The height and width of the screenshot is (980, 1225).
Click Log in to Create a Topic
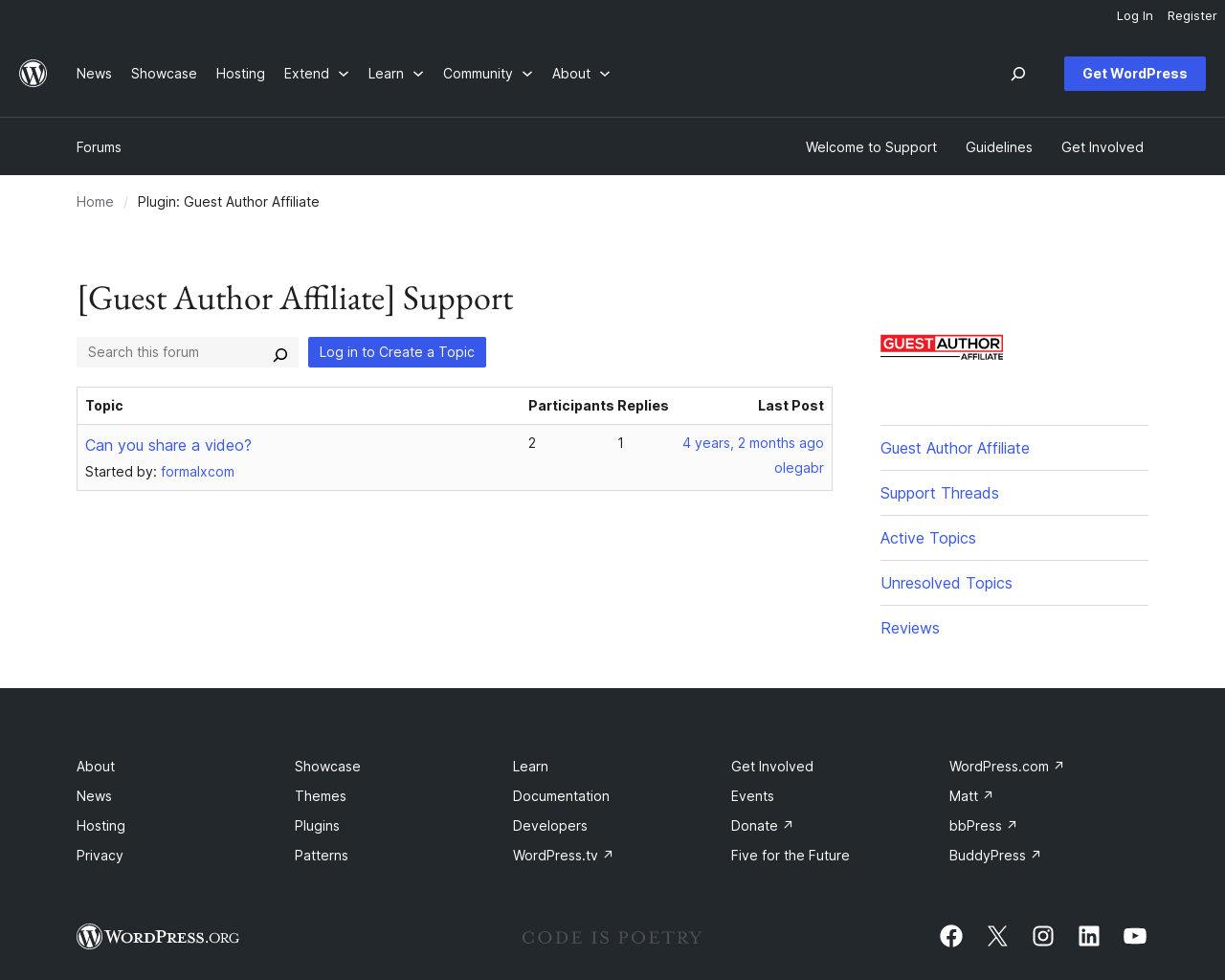tap(396, 352)
